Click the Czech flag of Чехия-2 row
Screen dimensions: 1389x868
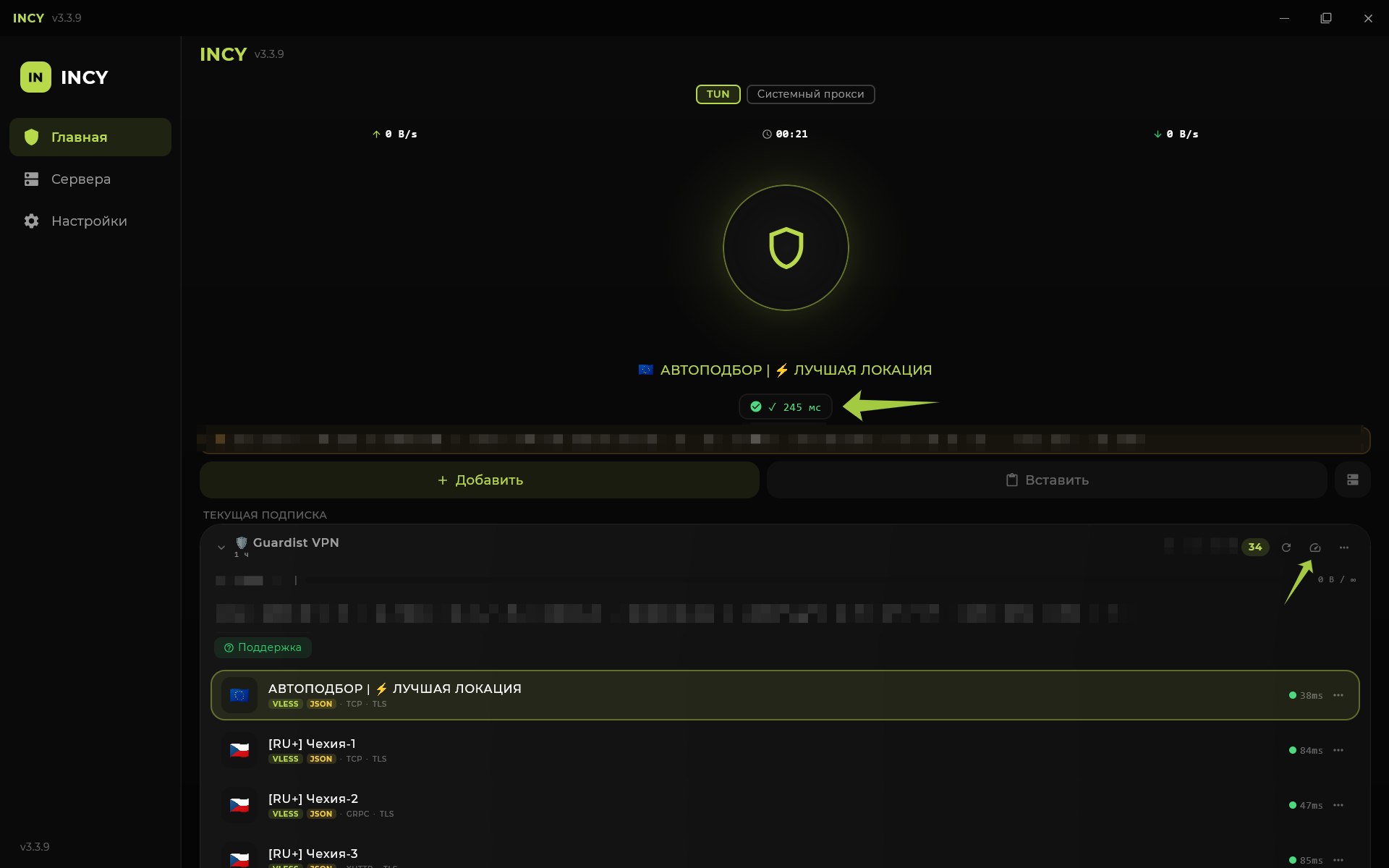click(x=239, y=805)
